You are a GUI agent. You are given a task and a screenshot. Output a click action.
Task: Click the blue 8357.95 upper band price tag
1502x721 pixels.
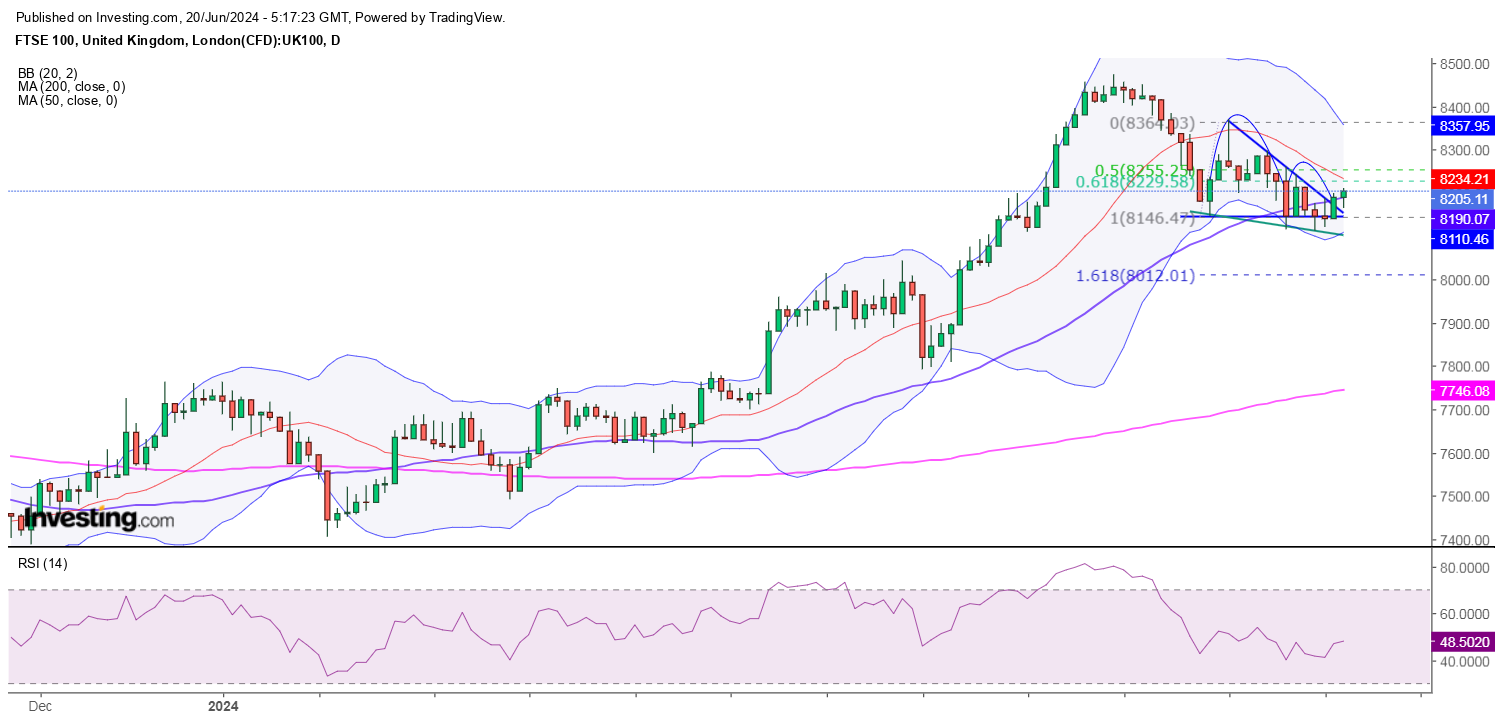point(1465,126)
